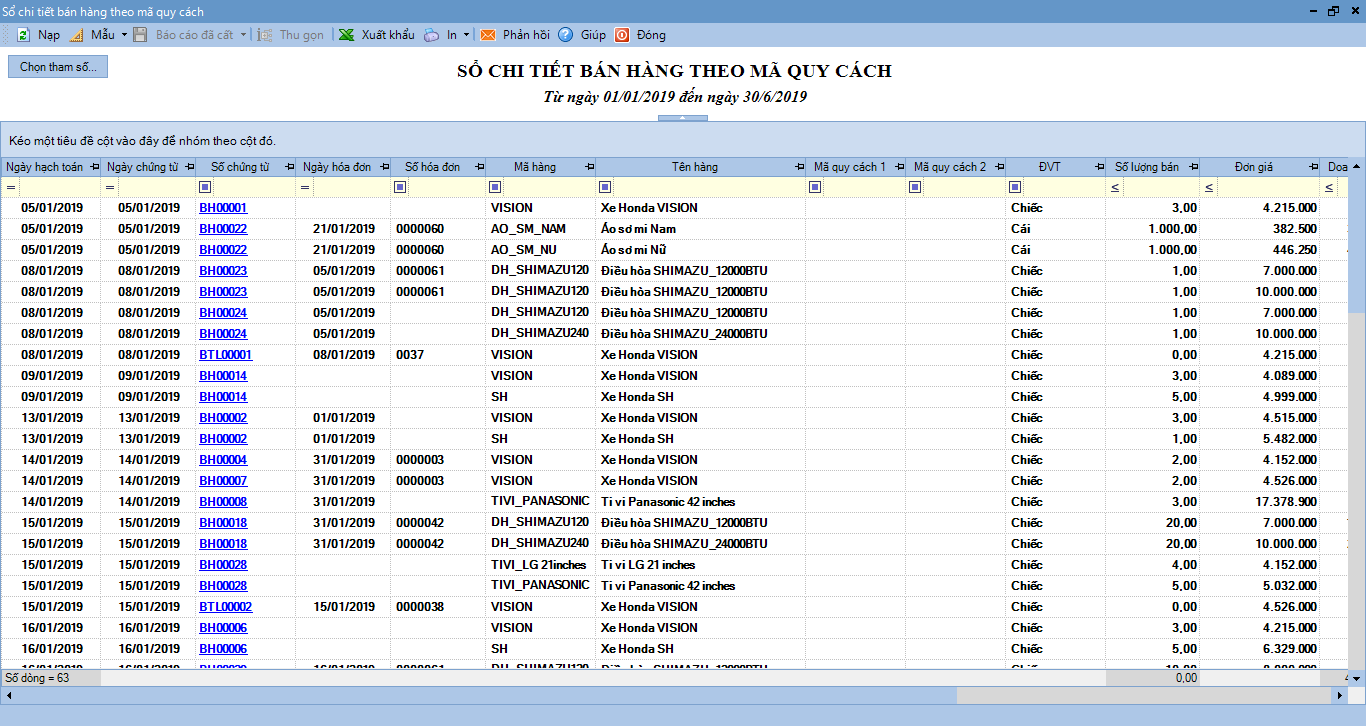The image size is (1366, 726).
Task: Expand the In print dropdown arrow
Action: click(x=467, y=35)
